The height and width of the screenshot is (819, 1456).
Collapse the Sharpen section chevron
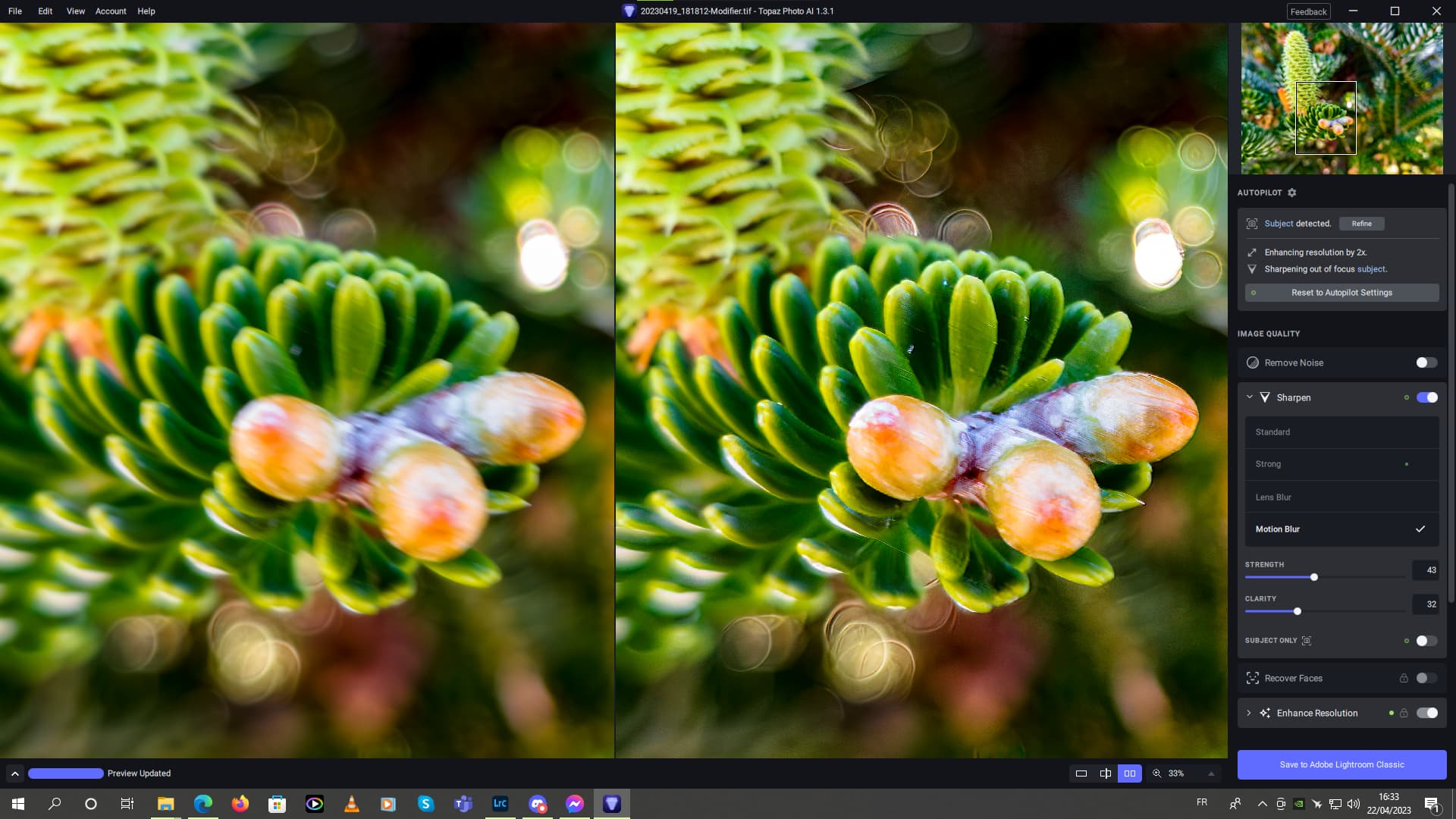1249,397
